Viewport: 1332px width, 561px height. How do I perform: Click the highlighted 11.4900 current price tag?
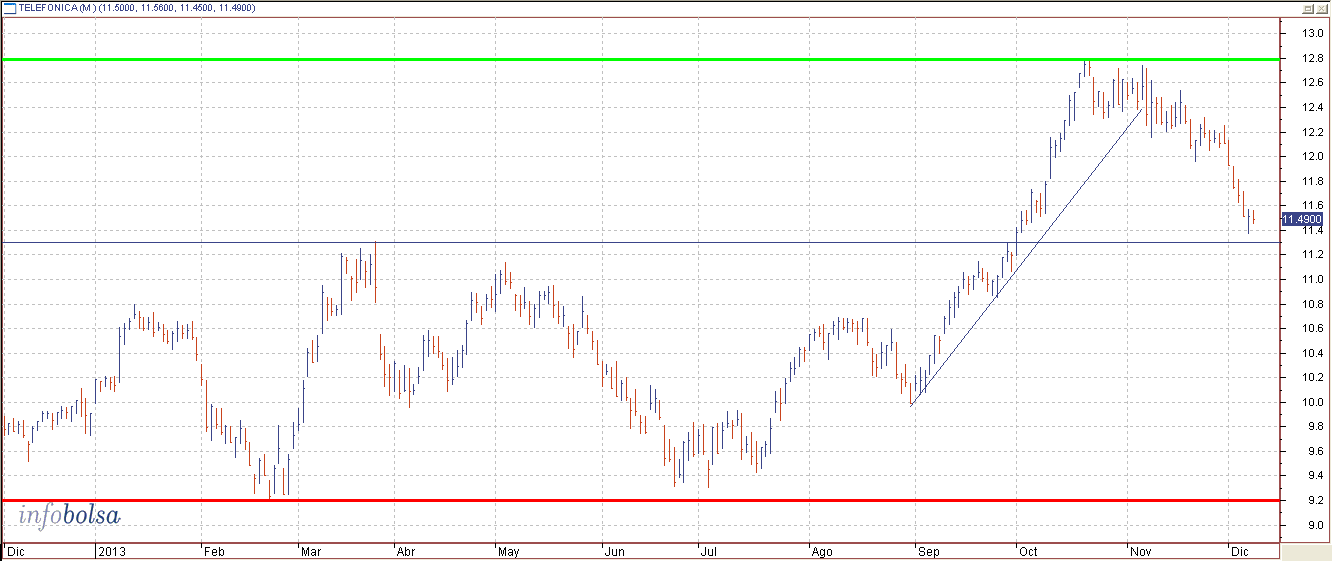point(1302,219)
